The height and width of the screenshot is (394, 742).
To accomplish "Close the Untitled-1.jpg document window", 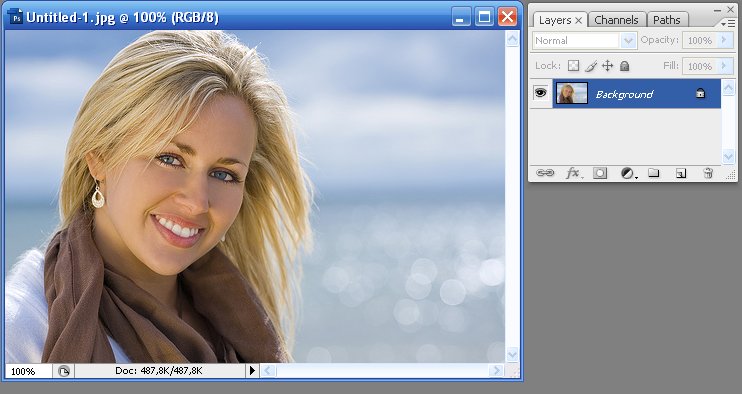I will coord(507,18).
